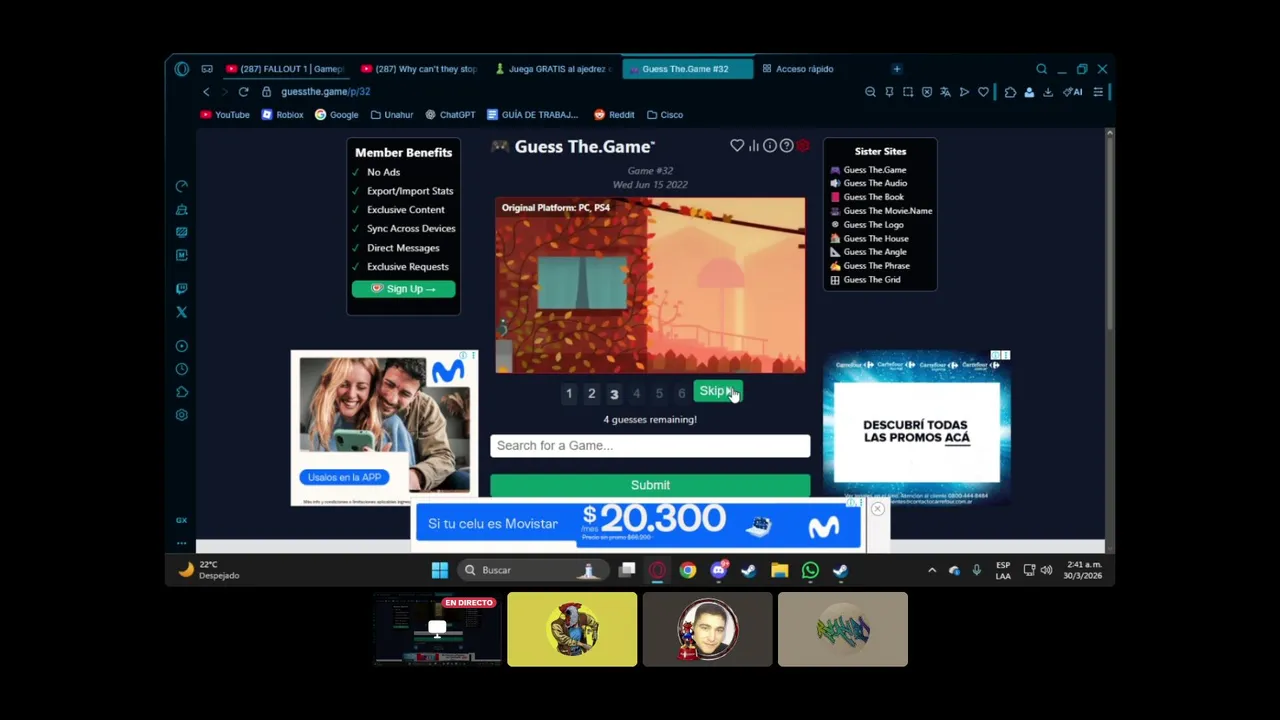Expand the system tray hidden icons arrow
Image resolution: width=1280 pixels, height=720 pixels.
pyautogui.click(x=932, y=570)
